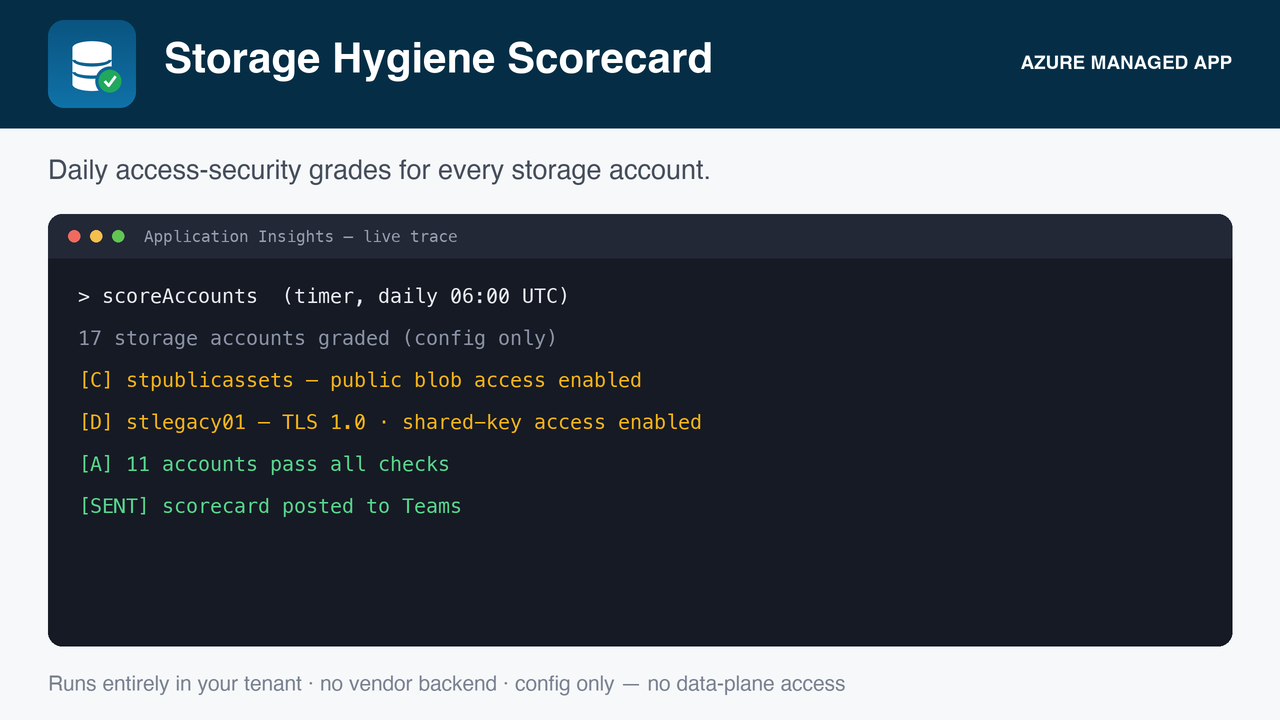Click "17 storage accounts graded" line
This screenshot has width=1280, height=720.
(317, 338)
